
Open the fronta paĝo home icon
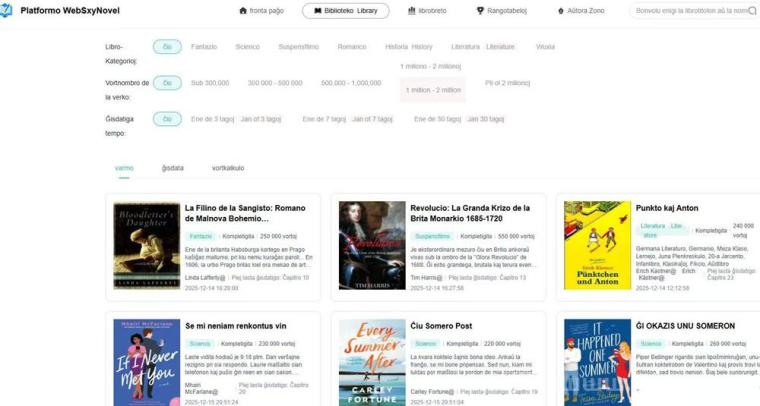pyautogui.click(x=243, y=11)
